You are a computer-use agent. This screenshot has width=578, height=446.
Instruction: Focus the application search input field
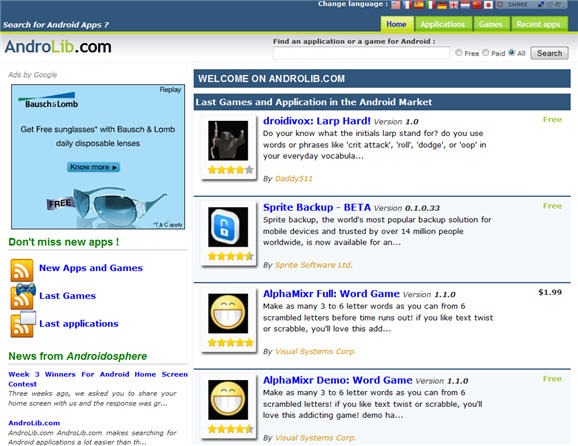361,53
